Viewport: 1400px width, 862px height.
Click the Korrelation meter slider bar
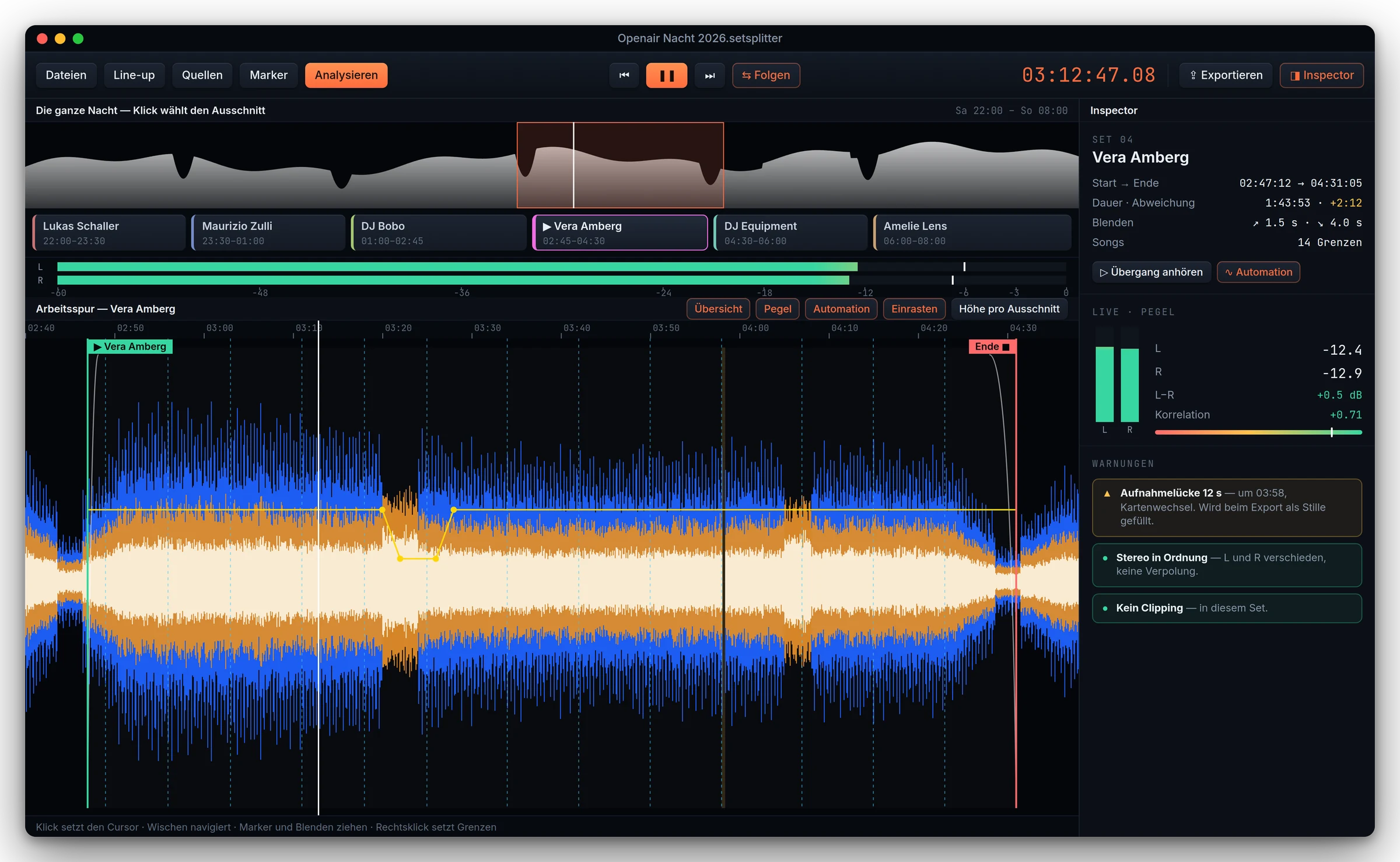1258,432
